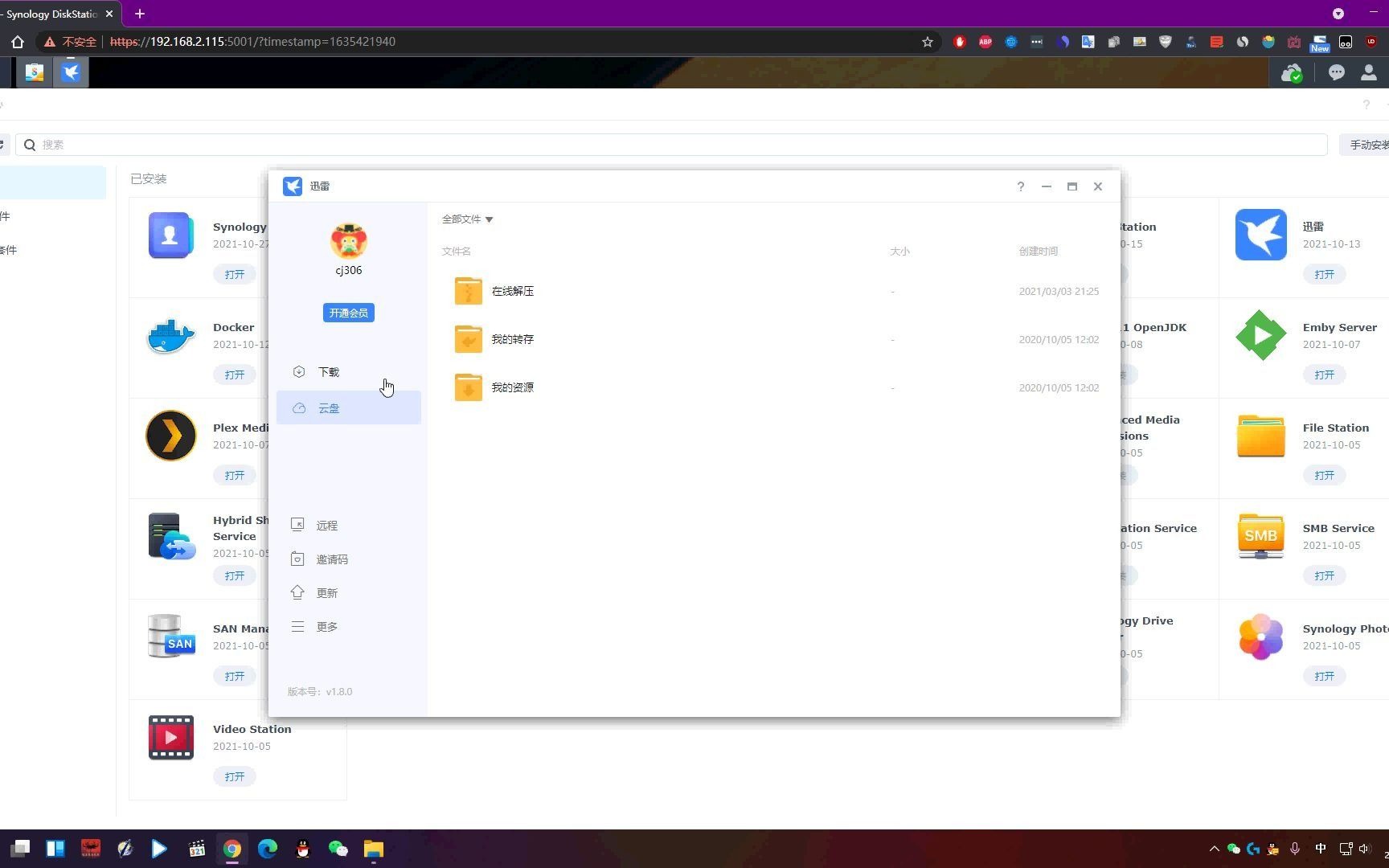Click the browser address bar URL
Image resolution: width=1389 pixels, height=868 pixels.
(x=252, y=42)
